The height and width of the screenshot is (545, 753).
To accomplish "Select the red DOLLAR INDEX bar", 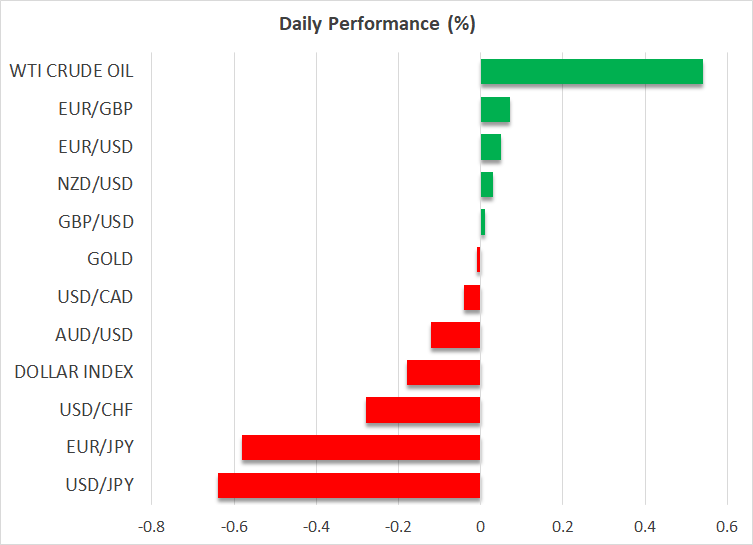I will [443, 372].
